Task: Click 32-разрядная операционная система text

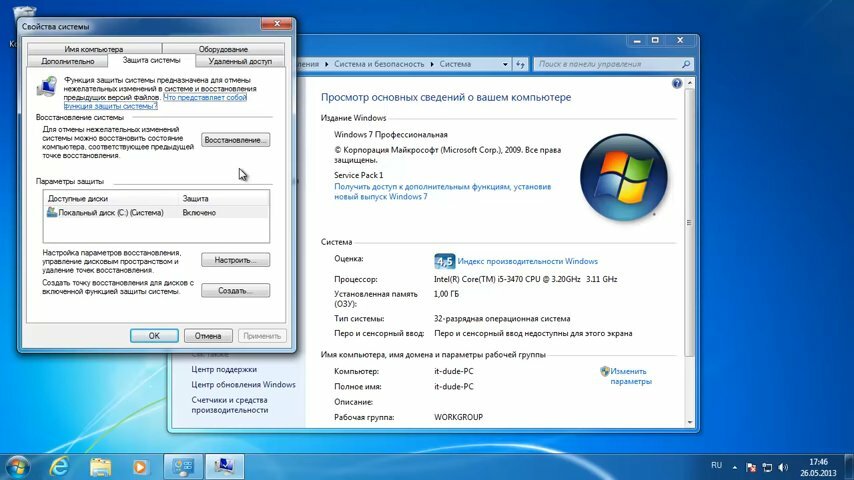Action: [x=502, y=318]
